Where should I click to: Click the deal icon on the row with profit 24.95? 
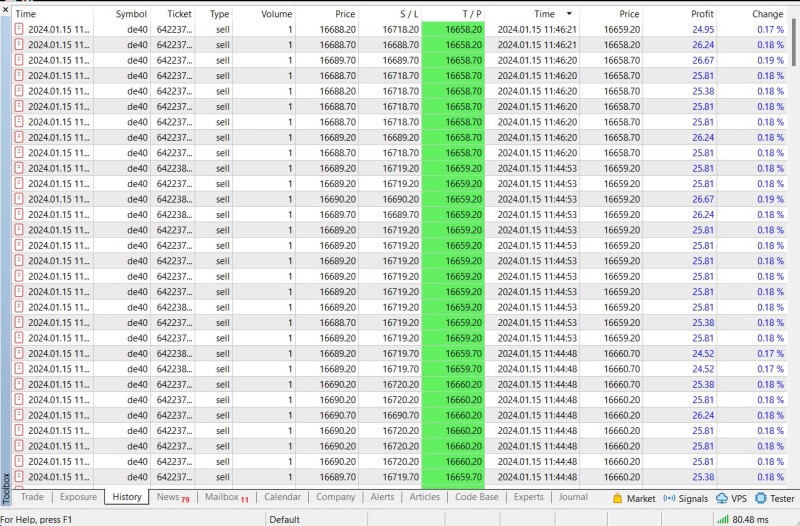(19, 29)
